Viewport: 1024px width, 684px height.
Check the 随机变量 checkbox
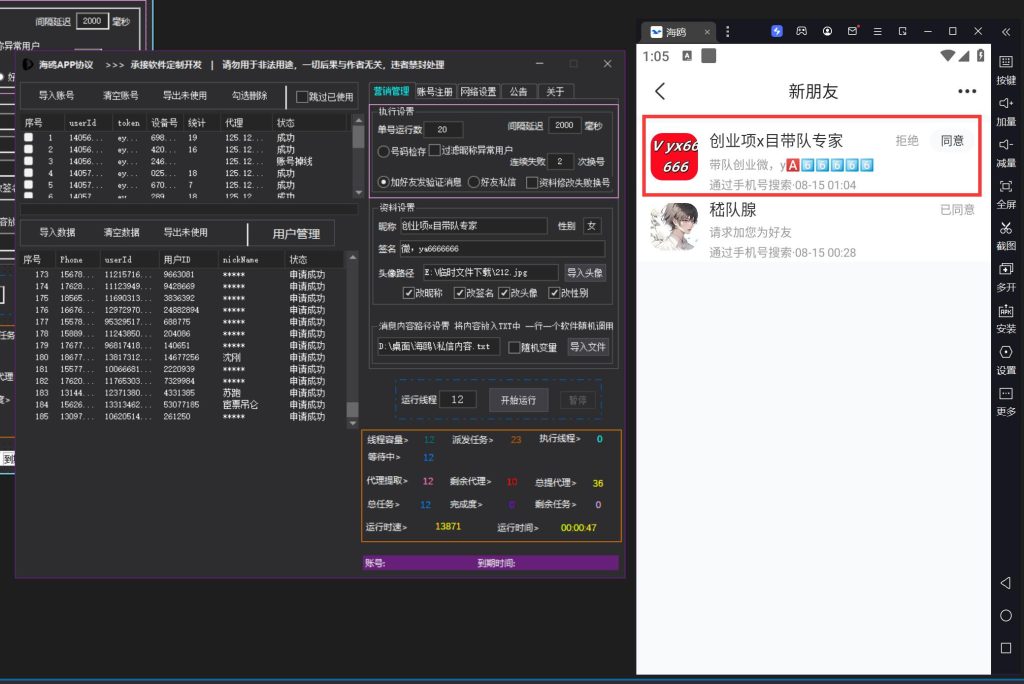tap(516, 347)
